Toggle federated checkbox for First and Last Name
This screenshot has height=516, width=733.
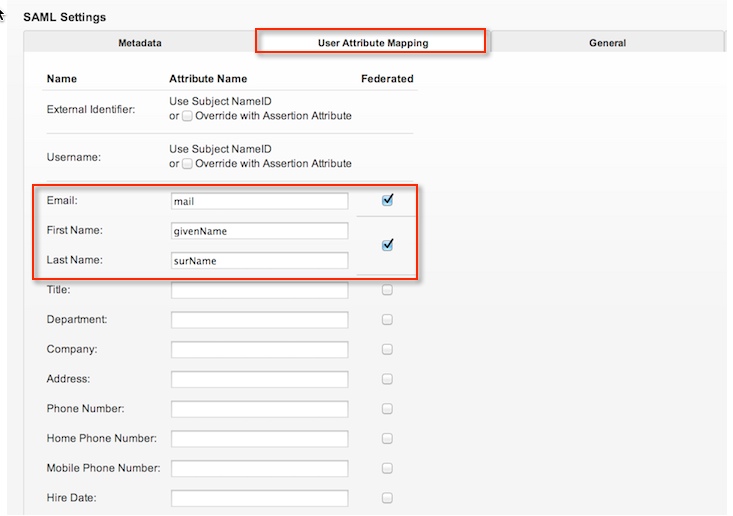pos(387,245)
